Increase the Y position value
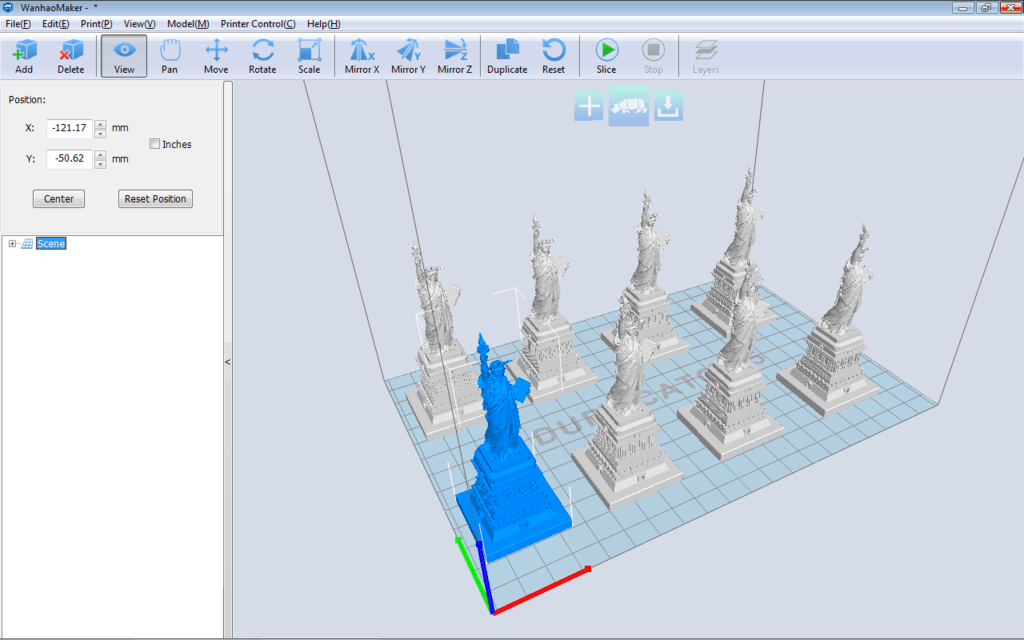 [x=101, y=155]
